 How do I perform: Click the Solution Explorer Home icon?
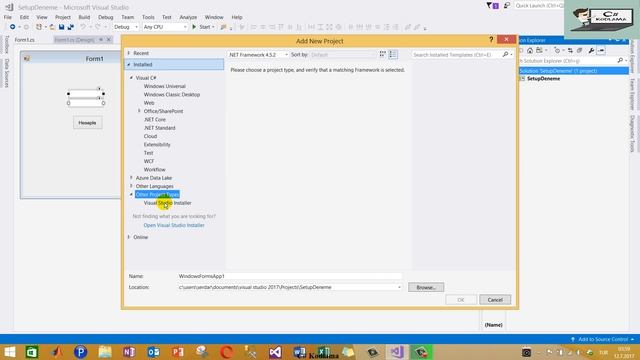point(530,51)
